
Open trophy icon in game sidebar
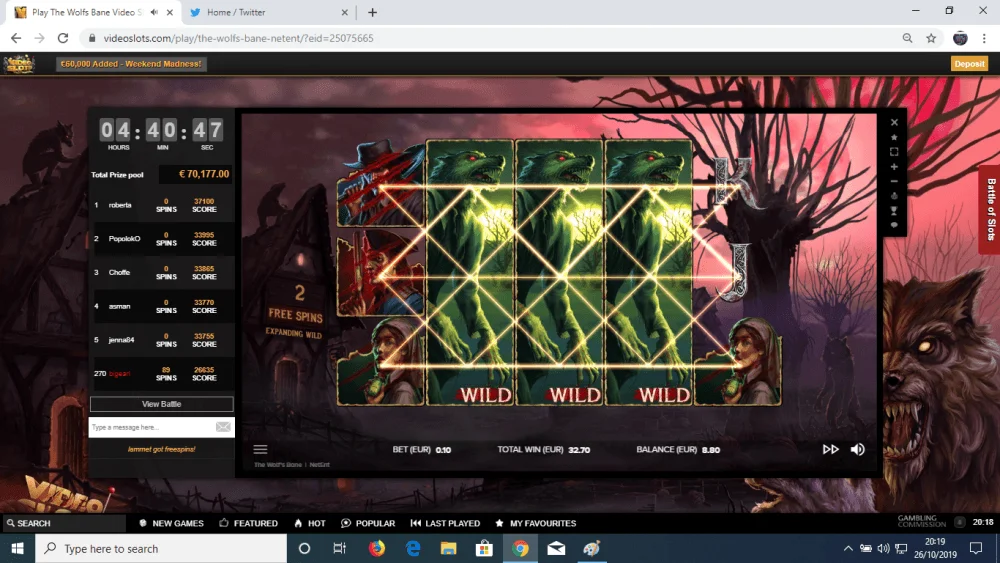tap(894, 210)
